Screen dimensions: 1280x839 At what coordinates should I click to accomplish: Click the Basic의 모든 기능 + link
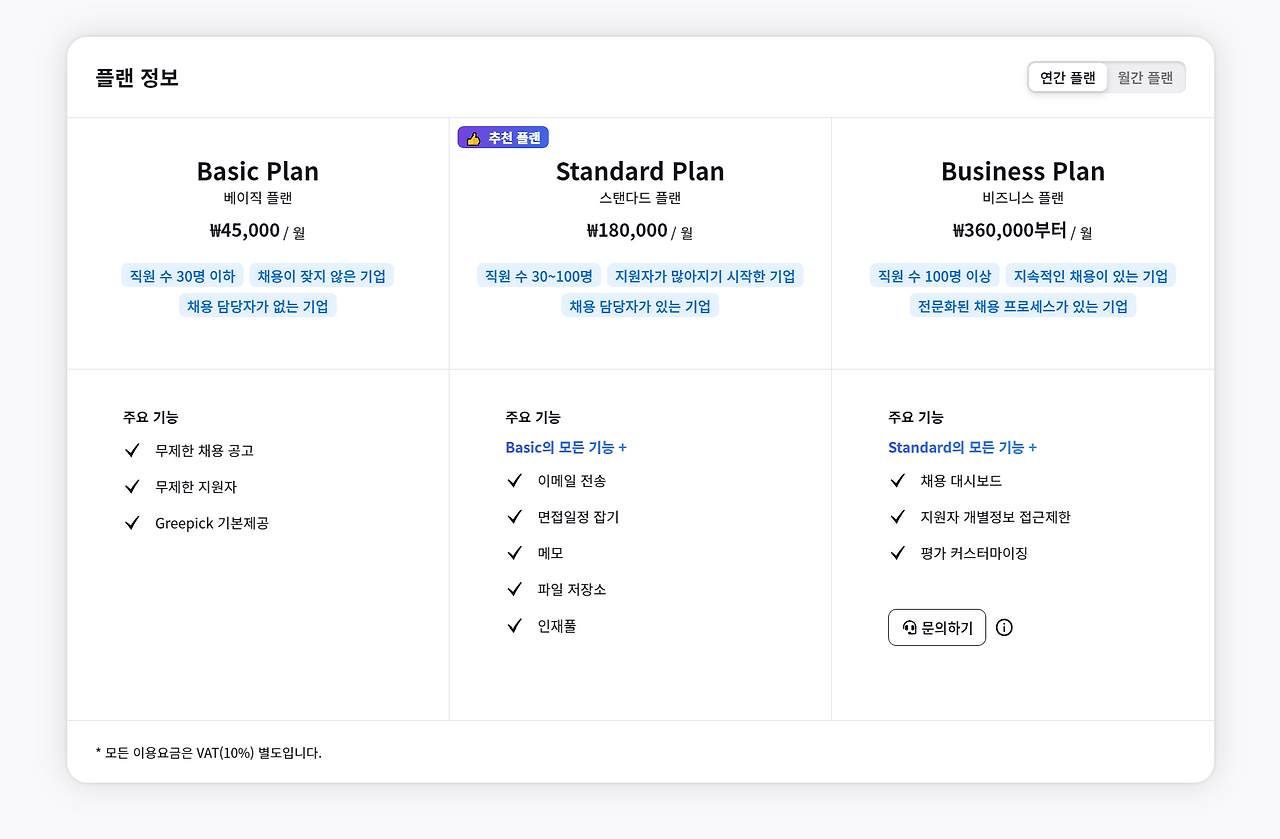(x=566, y=447)
